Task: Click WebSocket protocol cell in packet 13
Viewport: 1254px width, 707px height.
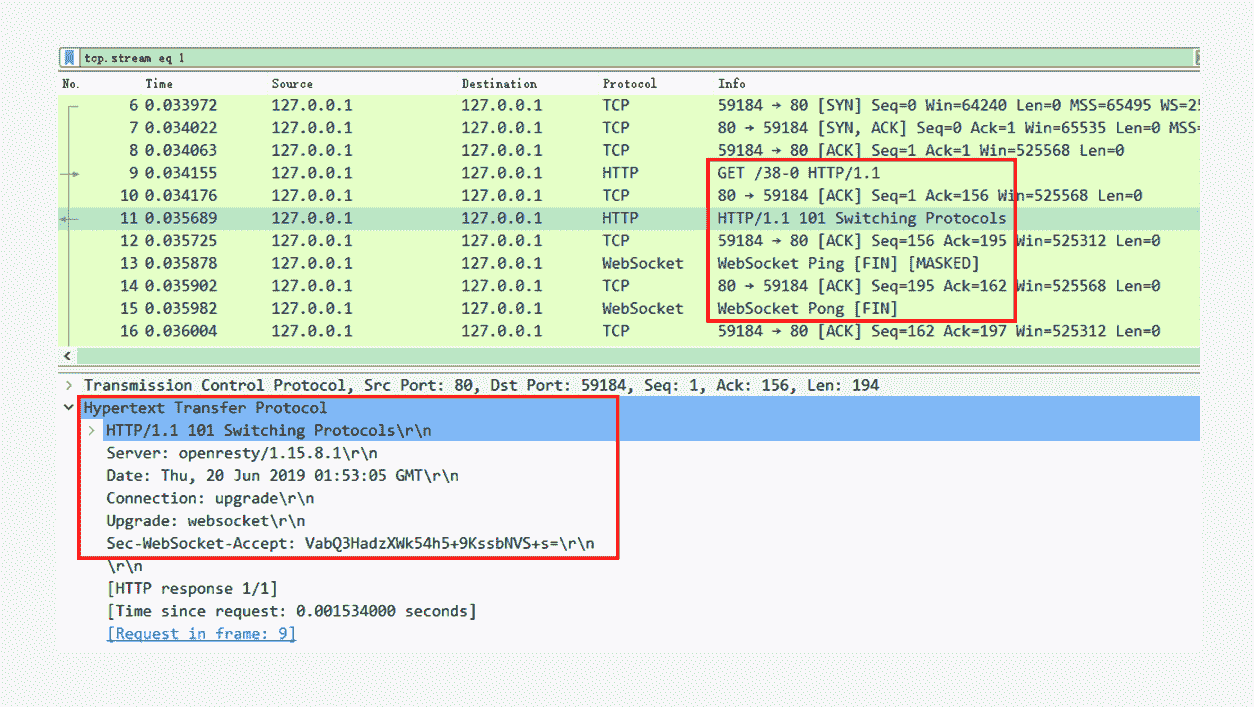Action: click(x=642, y=263)
